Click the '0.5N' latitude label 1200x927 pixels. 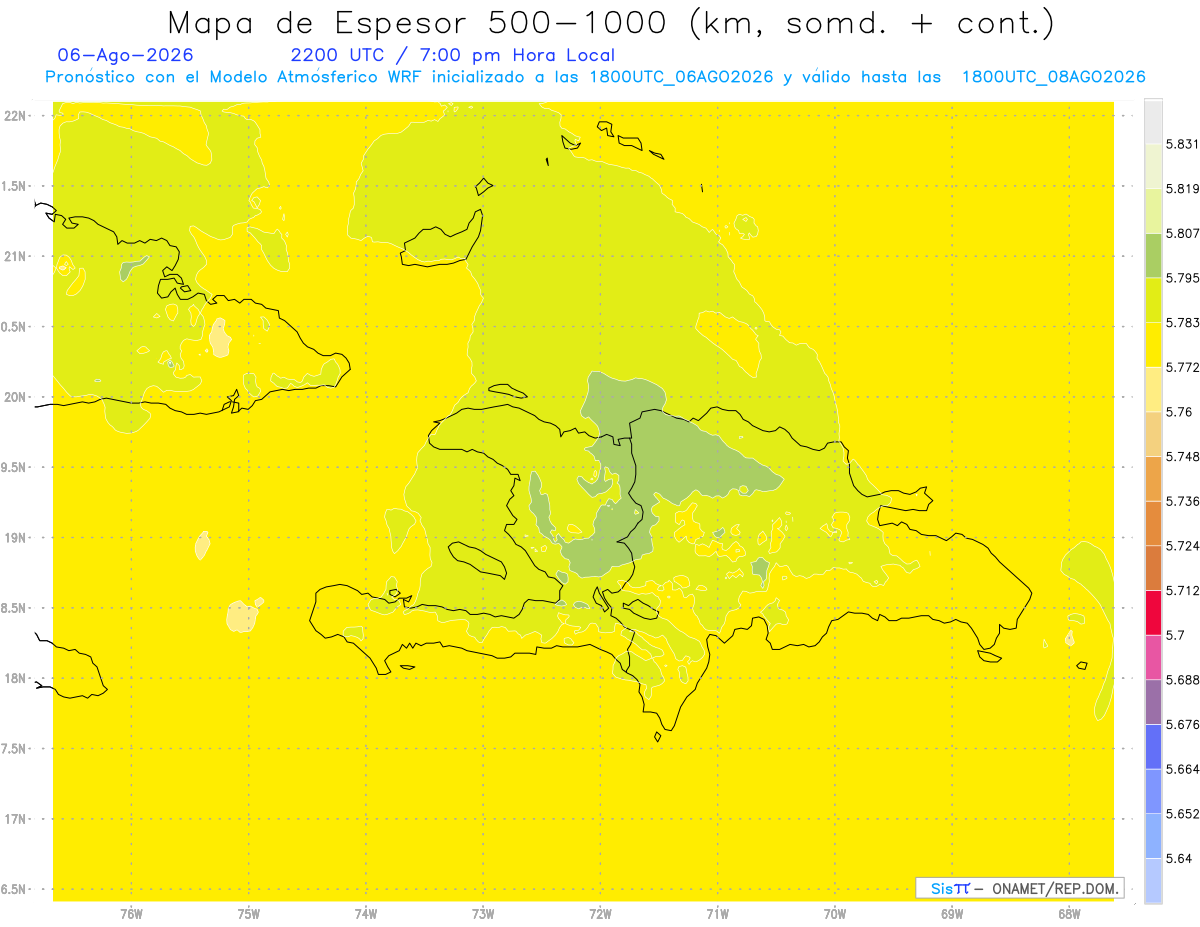pyautogui.click(x=15, y=327)
